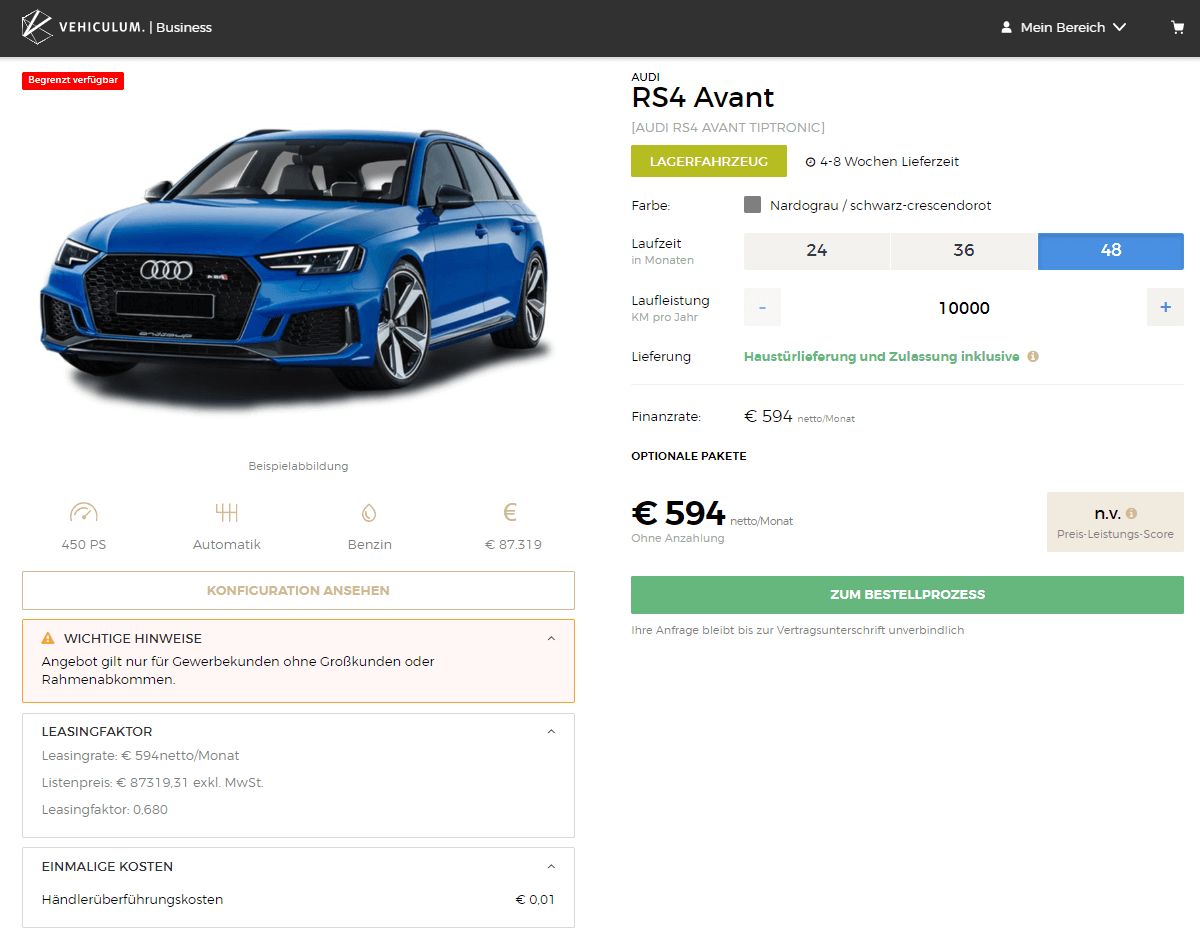Click the mileage value 10000 field
This screenshot has width=1200, height=936.
coord(964,308)
